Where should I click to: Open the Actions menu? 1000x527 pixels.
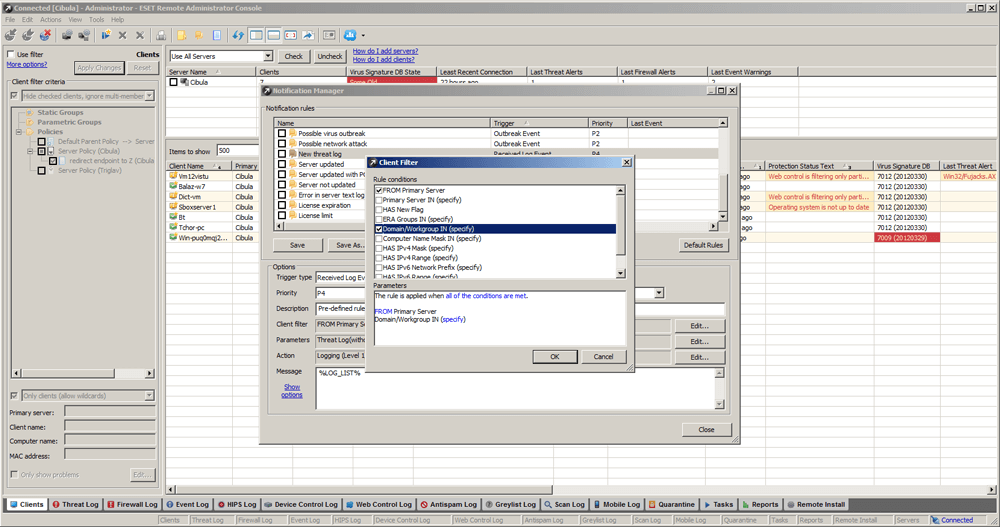tap(51, 20)
